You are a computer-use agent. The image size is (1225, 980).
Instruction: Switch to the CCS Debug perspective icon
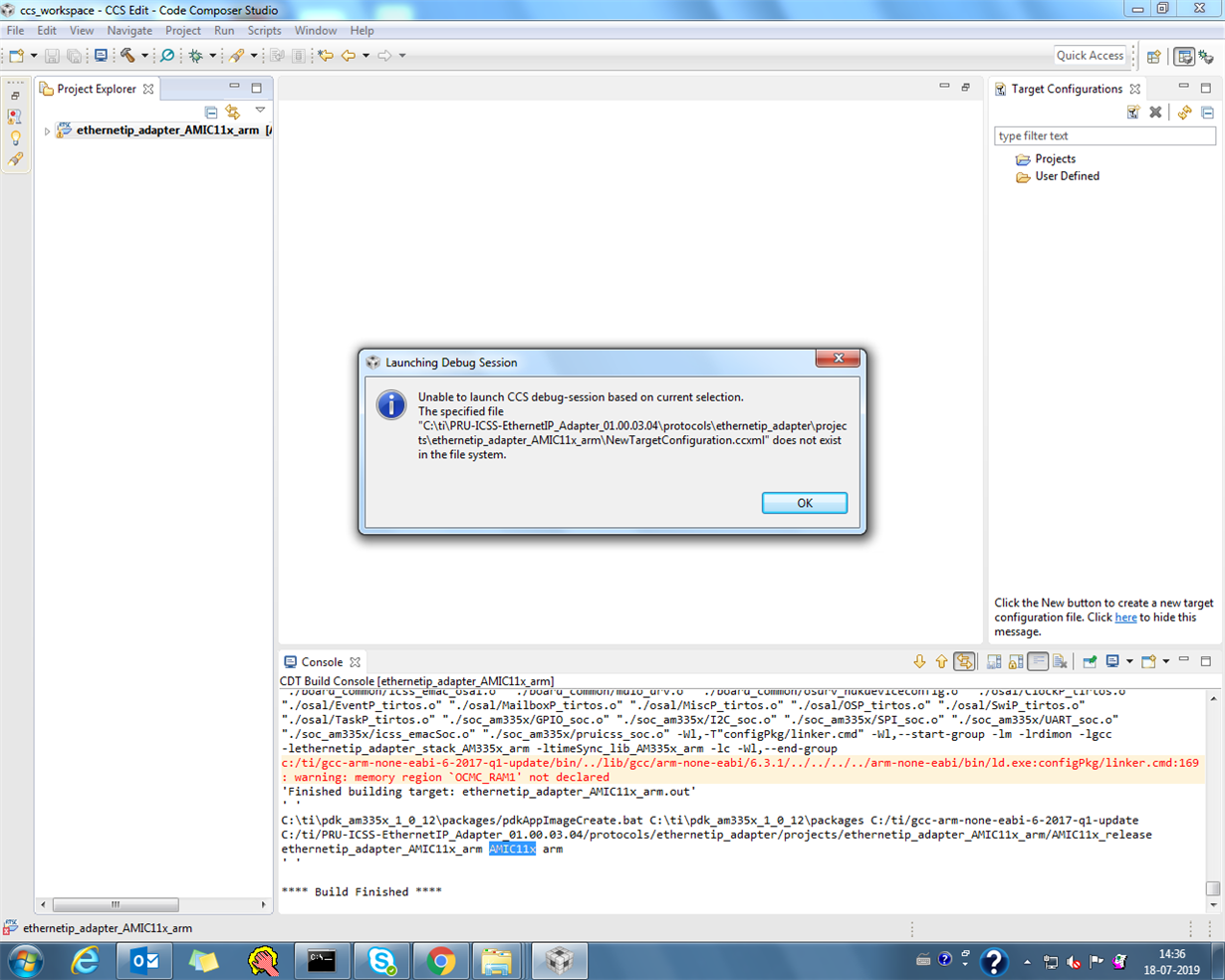[1206, 57]
